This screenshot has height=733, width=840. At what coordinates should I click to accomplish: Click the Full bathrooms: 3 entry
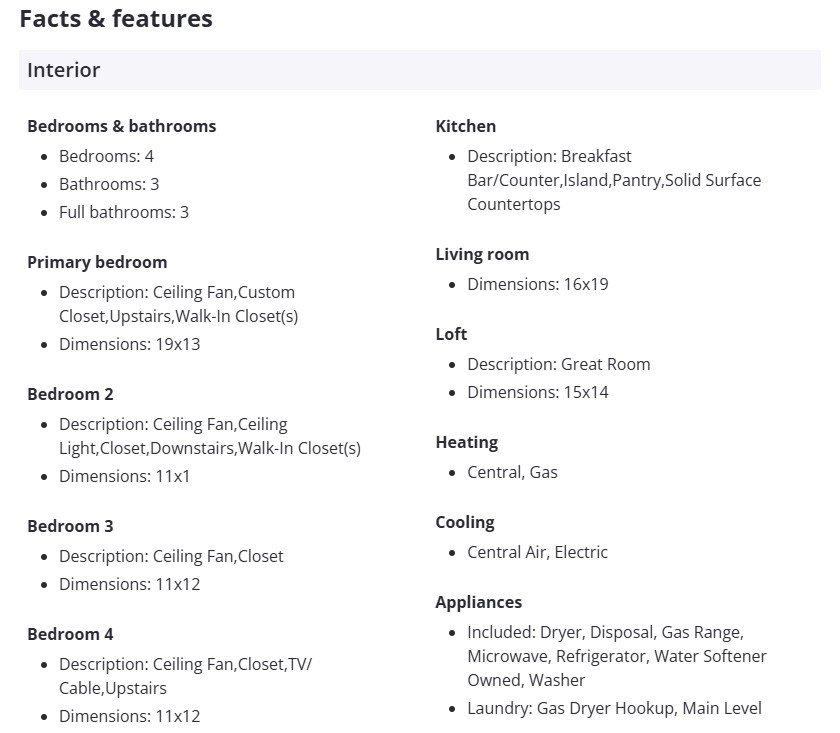123,212
